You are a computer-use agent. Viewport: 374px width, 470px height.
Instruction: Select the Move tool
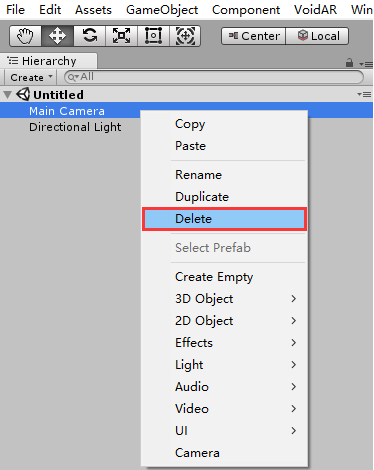(57, 36)
